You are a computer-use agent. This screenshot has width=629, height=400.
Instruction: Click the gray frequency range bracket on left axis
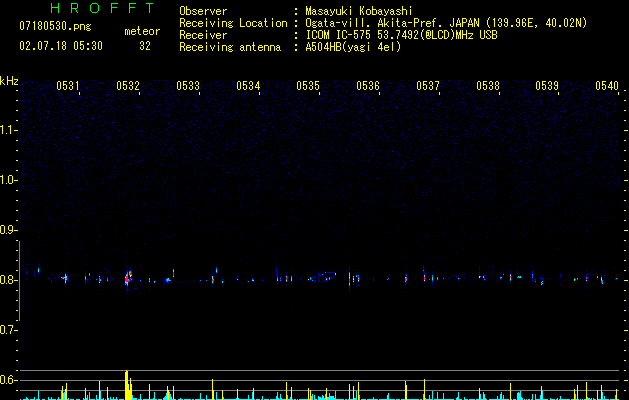pyautogui.click(x=20, y=281)
